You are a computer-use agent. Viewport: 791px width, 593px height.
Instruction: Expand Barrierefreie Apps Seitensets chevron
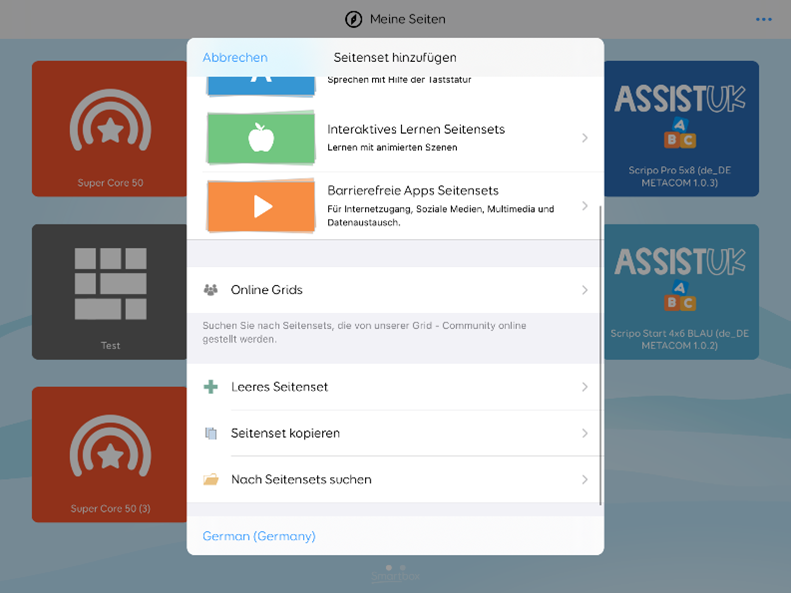coord(585,206)
